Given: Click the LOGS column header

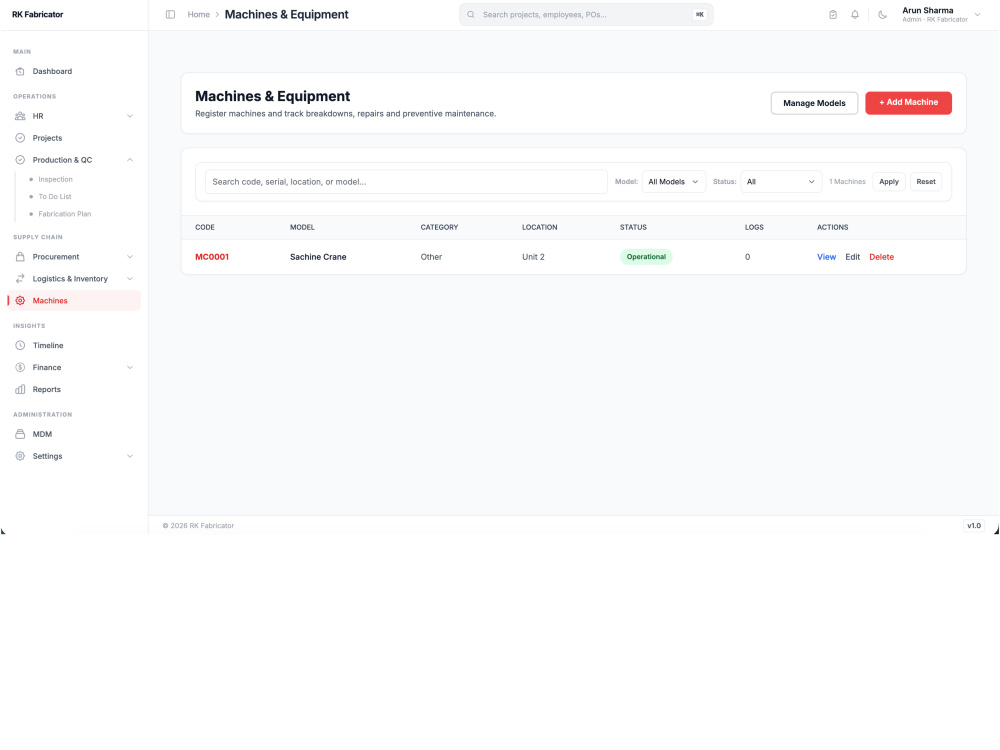Looking at the screenshot, I should [x=754, y=228].
